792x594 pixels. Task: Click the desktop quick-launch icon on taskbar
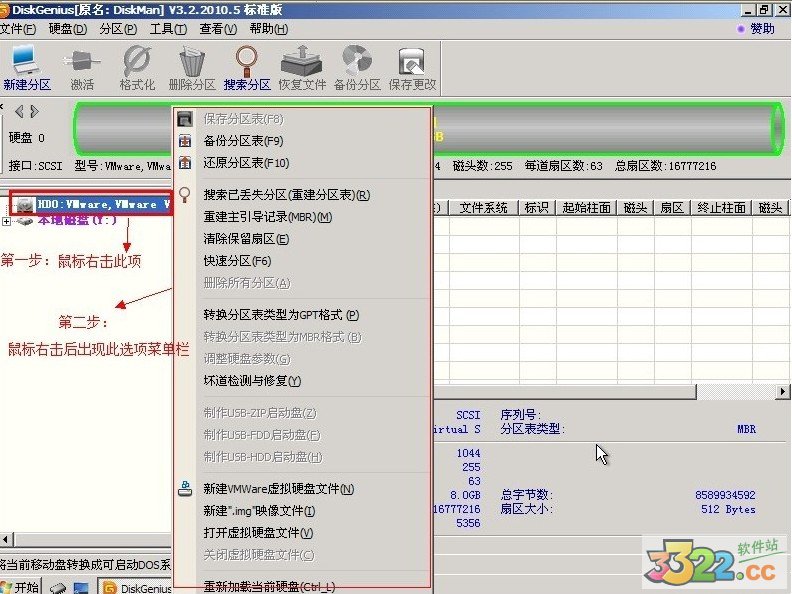(x=81, y=588)
